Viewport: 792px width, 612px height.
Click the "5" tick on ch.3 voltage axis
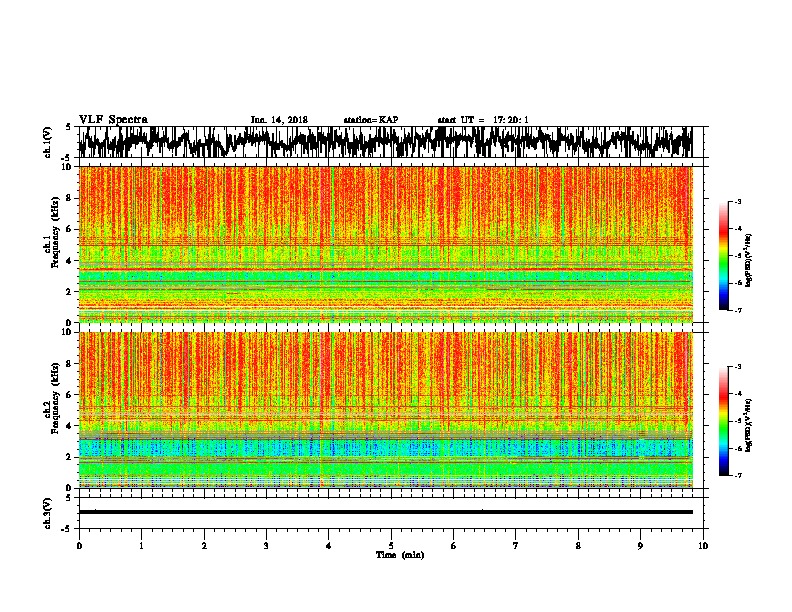(x=69, y=498)
